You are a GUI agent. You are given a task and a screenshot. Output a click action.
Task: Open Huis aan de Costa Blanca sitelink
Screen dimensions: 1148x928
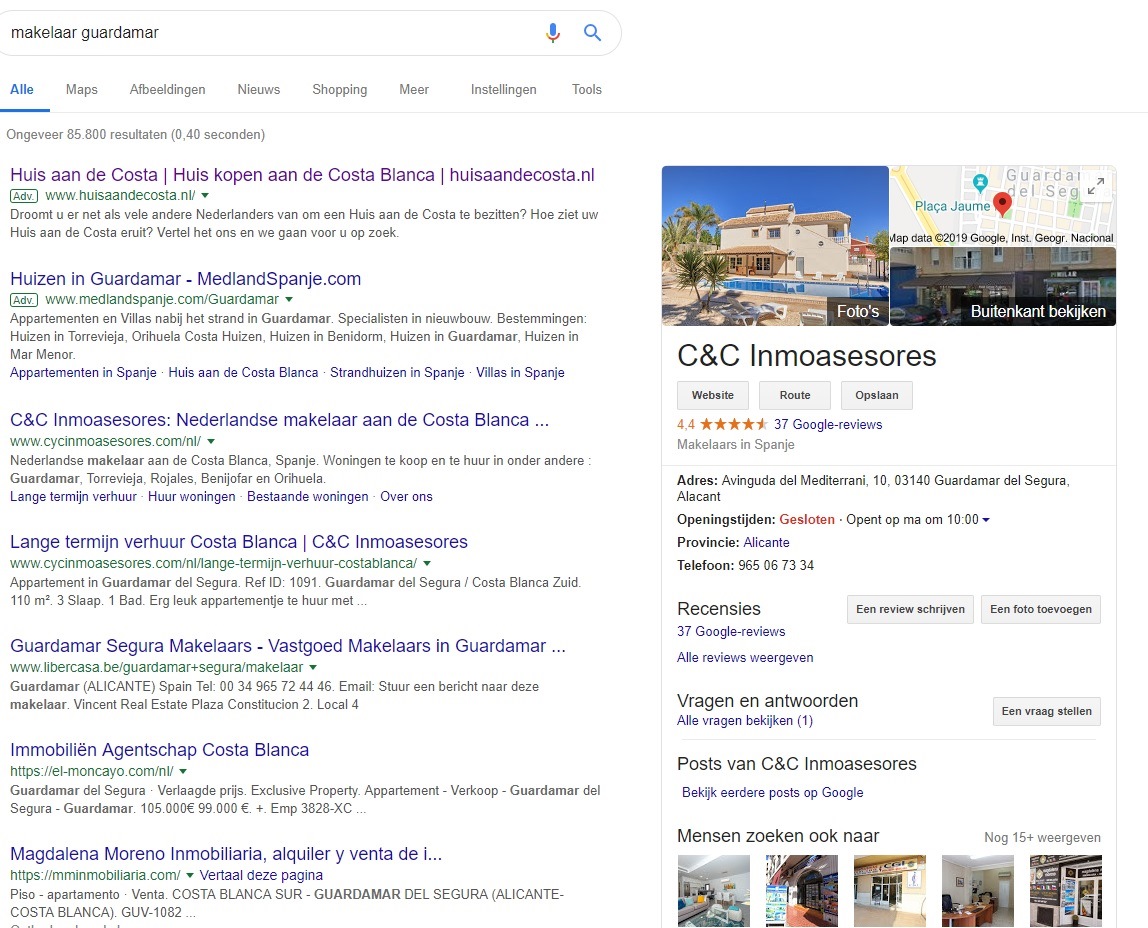243,373
